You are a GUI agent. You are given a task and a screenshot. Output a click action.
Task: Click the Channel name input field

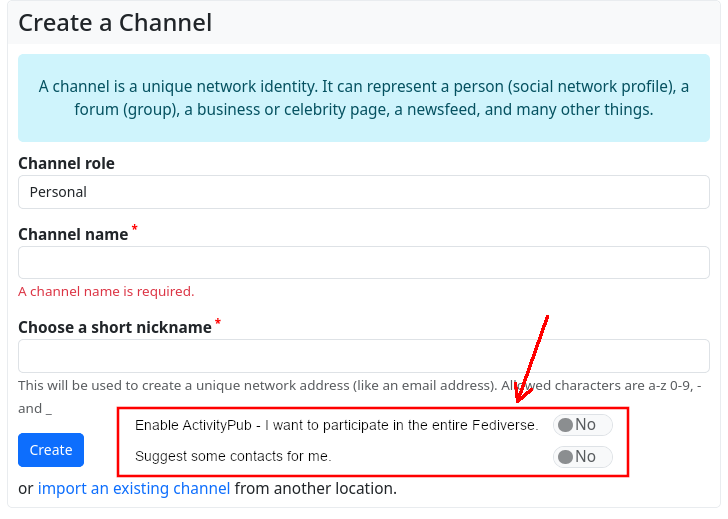(x=363, y=262)
